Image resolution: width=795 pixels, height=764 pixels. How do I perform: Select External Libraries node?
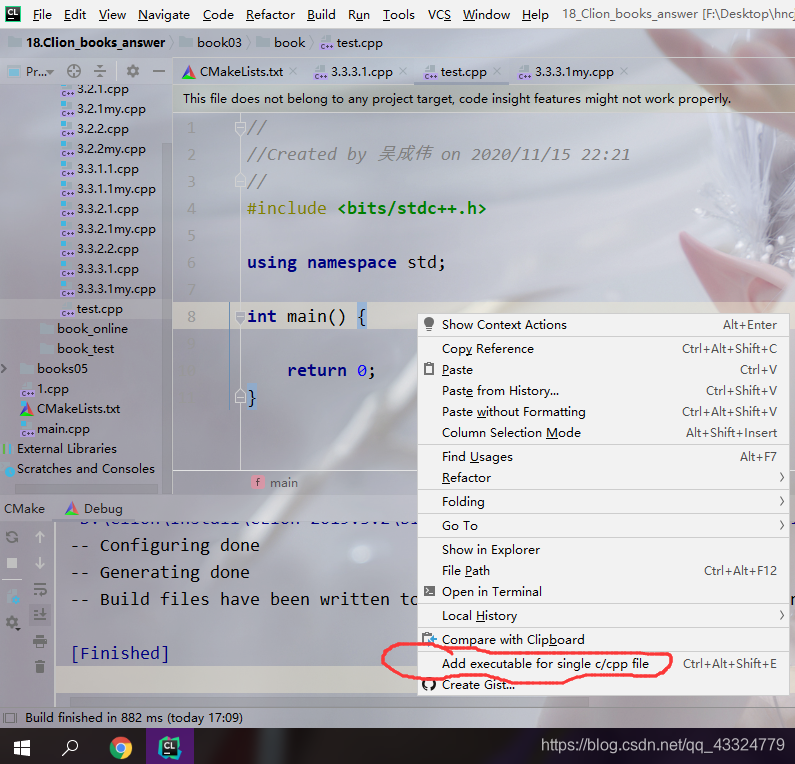pyautogui.click(x=60, y=449)
